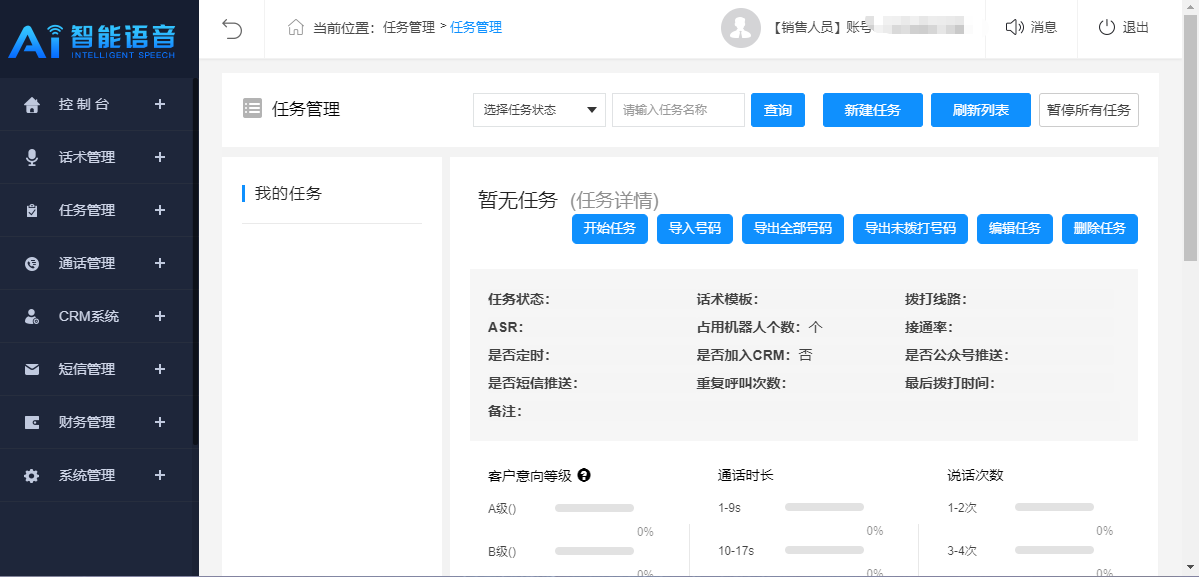Expand the CRM系统 sidebar plus sign
1199x577 pixels.
160,316
